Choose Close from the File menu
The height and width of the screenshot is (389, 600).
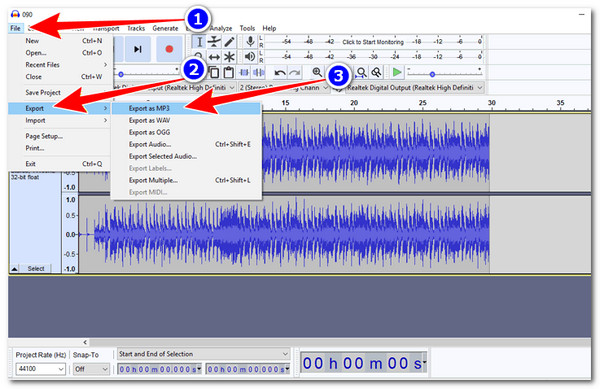pos(61,76)
